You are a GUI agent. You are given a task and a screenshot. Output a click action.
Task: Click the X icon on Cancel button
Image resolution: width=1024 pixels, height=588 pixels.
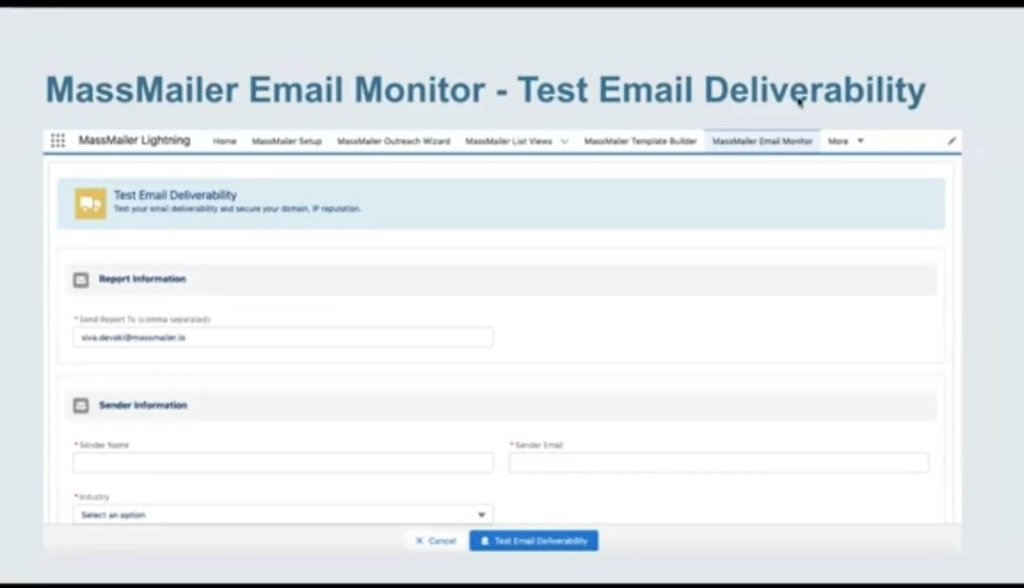pyautogui.click(x=419, y=540)
